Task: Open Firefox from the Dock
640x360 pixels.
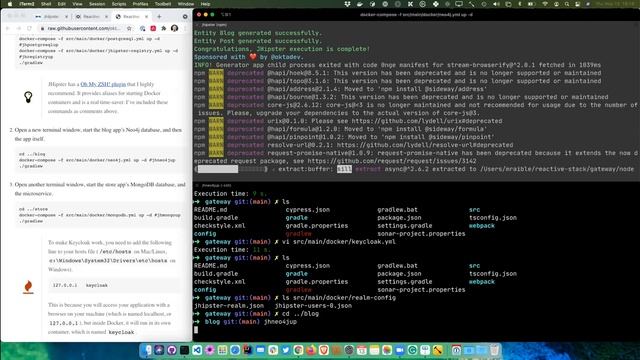Action: (311, 350)
